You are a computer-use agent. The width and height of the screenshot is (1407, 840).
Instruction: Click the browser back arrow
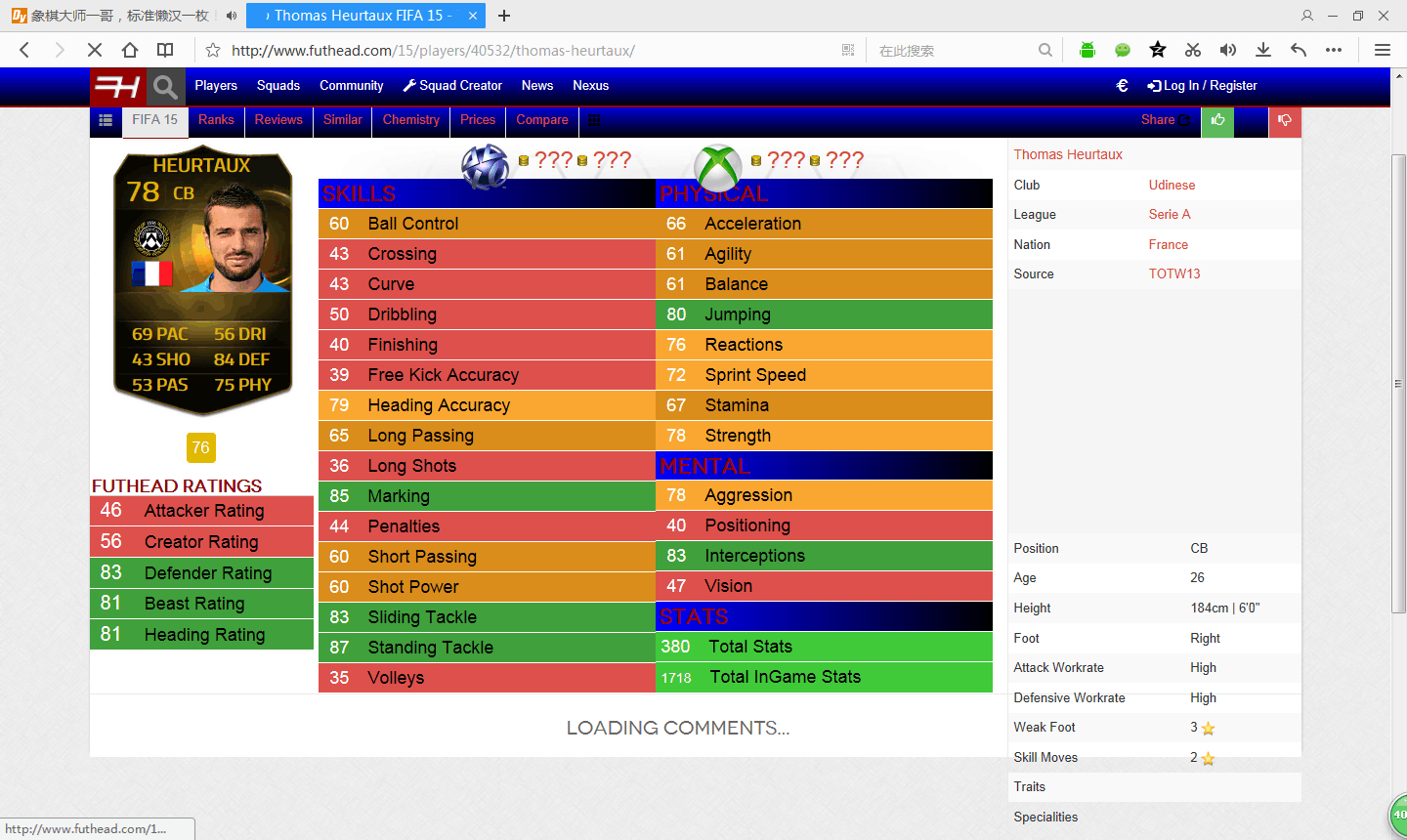click(x=24, y=50)
